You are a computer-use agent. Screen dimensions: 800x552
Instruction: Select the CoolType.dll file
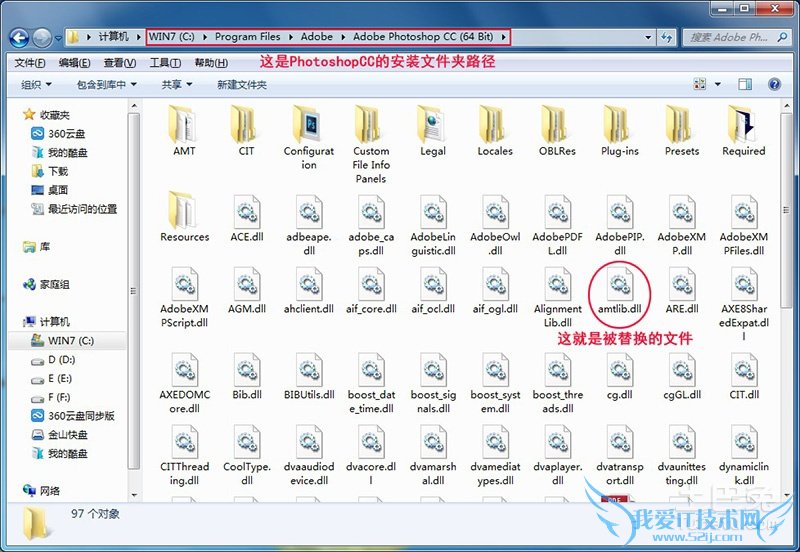click(x=246, y=454)
